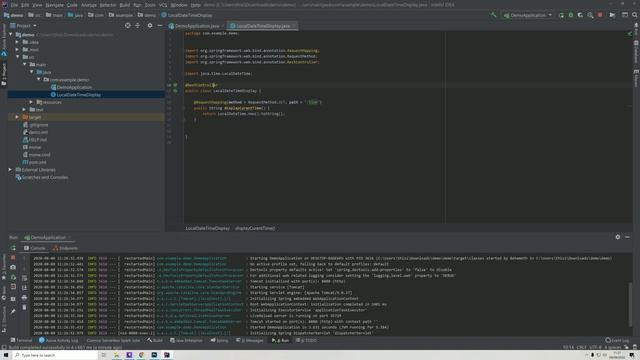This screenshot has height=360, width=640.
Task: Open the TODO tool window
Action: (306, 340)
